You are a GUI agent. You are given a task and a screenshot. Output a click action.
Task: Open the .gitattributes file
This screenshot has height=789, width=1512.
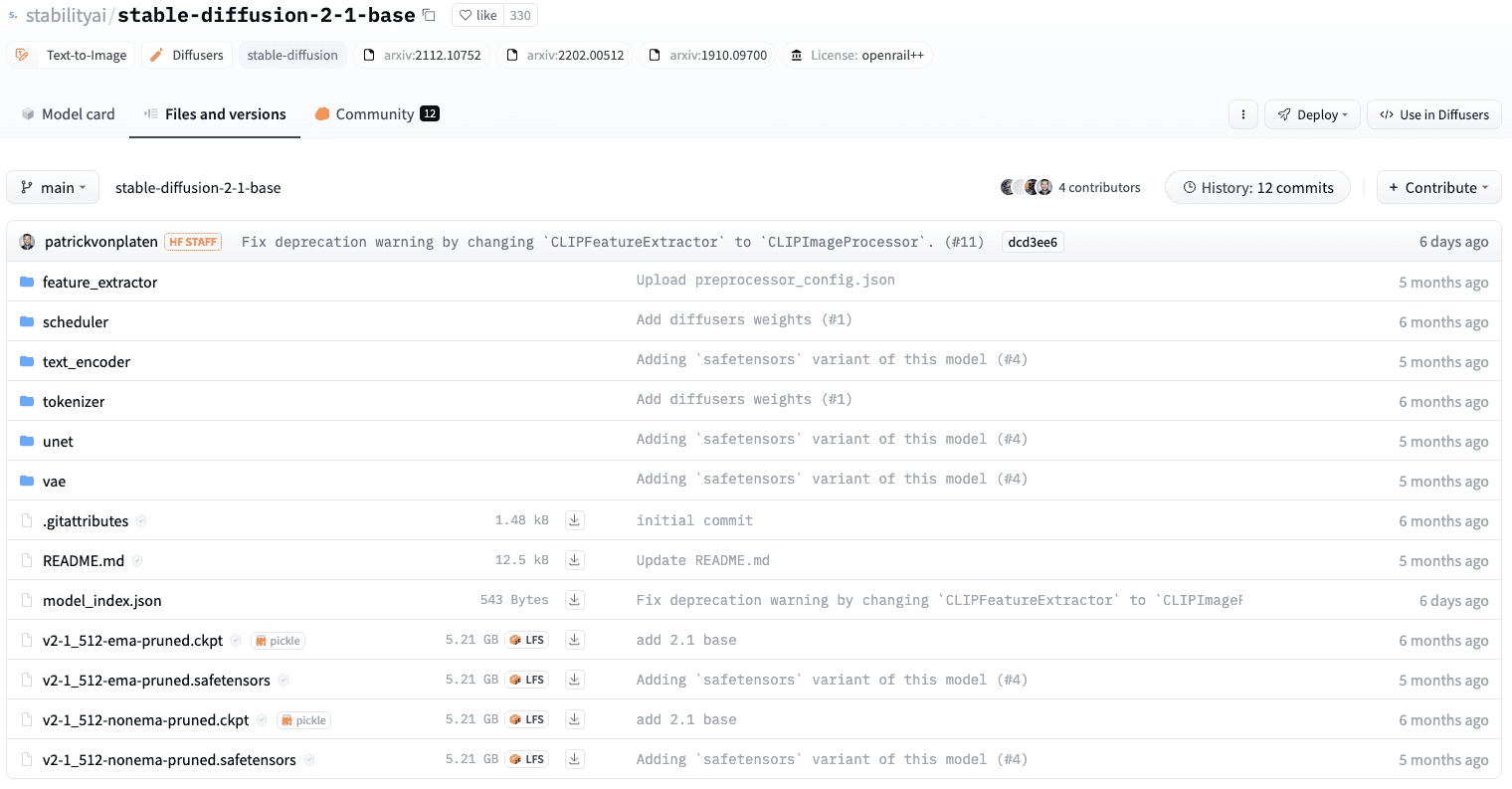tap(86, 521)
